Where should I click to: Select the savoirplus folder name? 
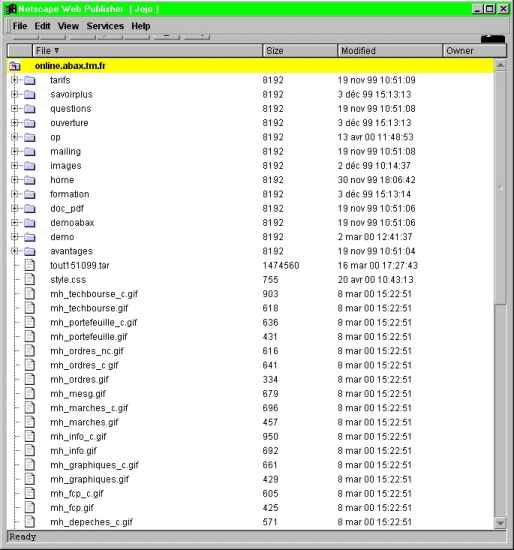(72, 94)
